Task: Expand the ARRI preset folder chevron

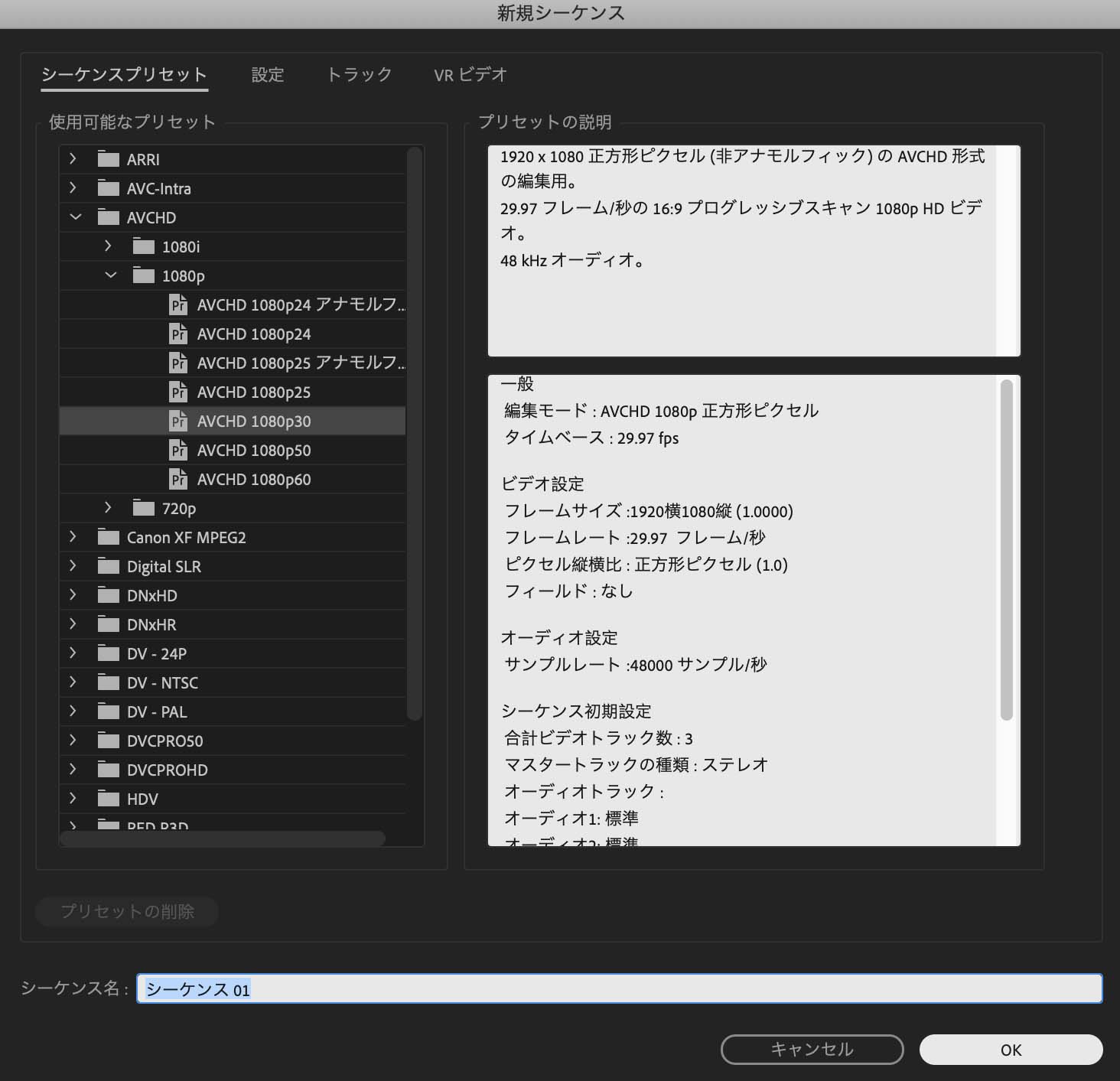Action: (73, 158)
